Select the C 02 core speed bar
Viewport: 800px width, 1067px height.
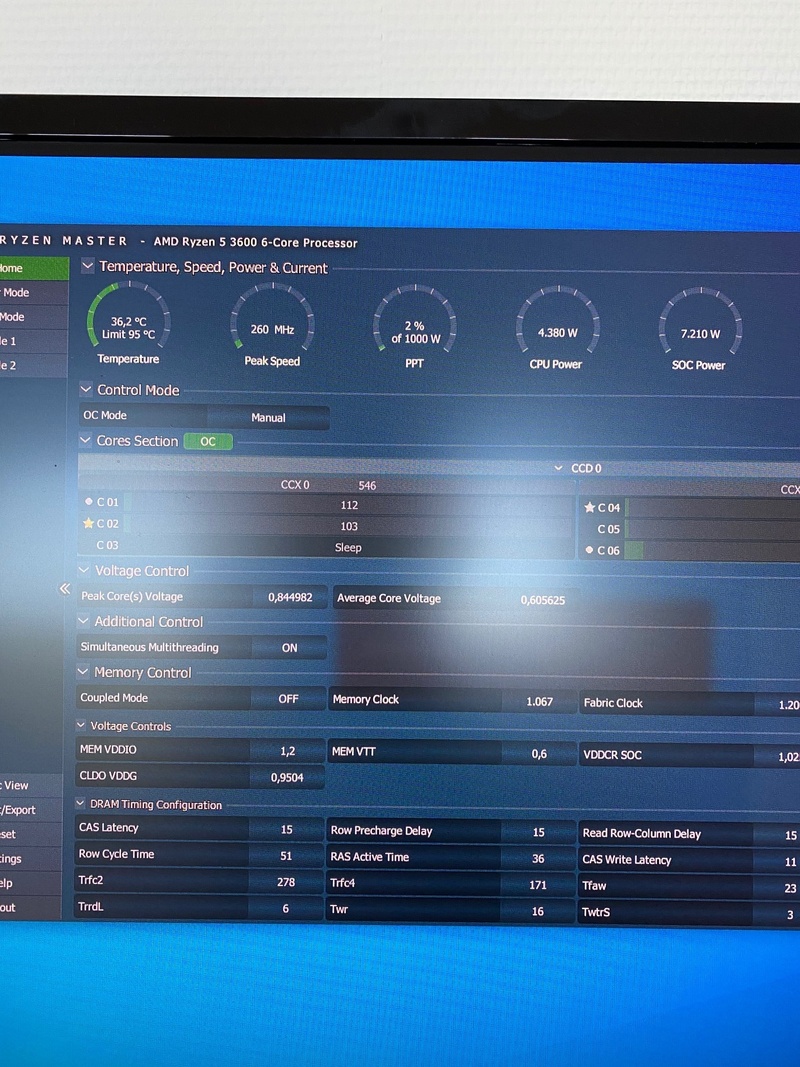click(349, 526)
